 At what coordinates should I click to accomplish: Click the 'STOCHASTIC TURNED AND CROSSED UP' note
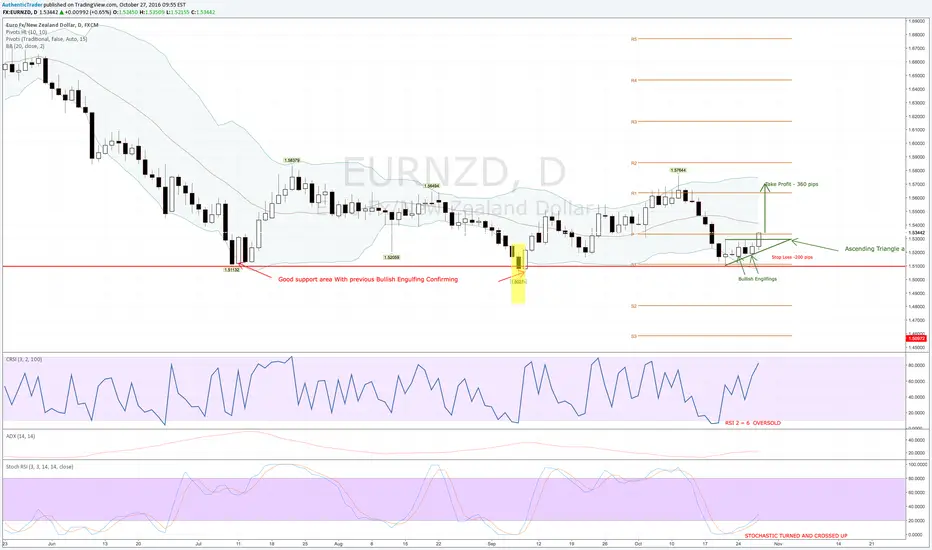click(x=796, y=536)
